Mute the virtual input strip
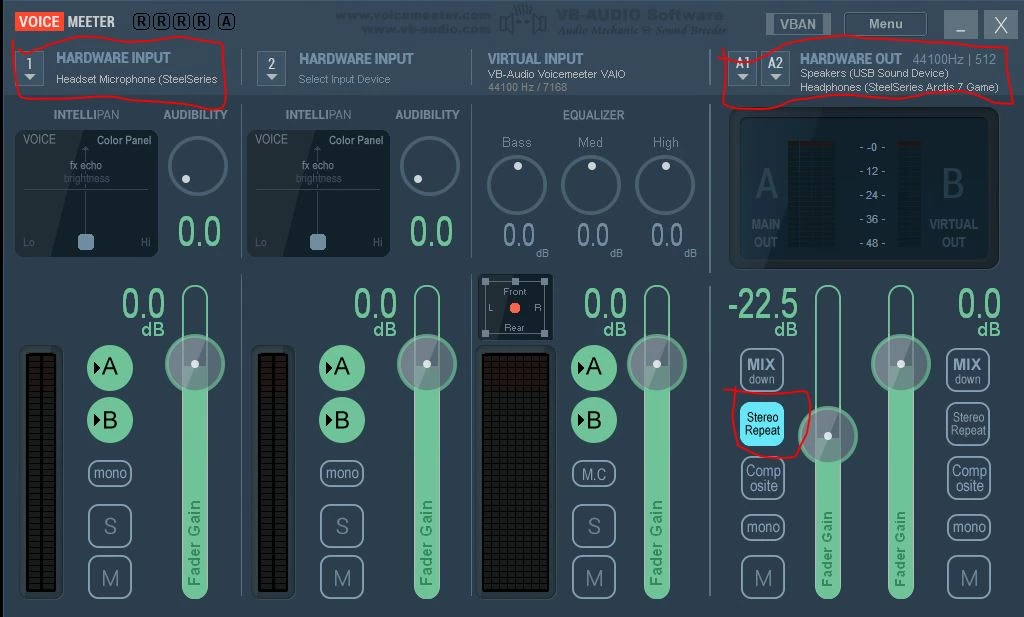This screenshot has width=1024, height=617. click(594, 577)
